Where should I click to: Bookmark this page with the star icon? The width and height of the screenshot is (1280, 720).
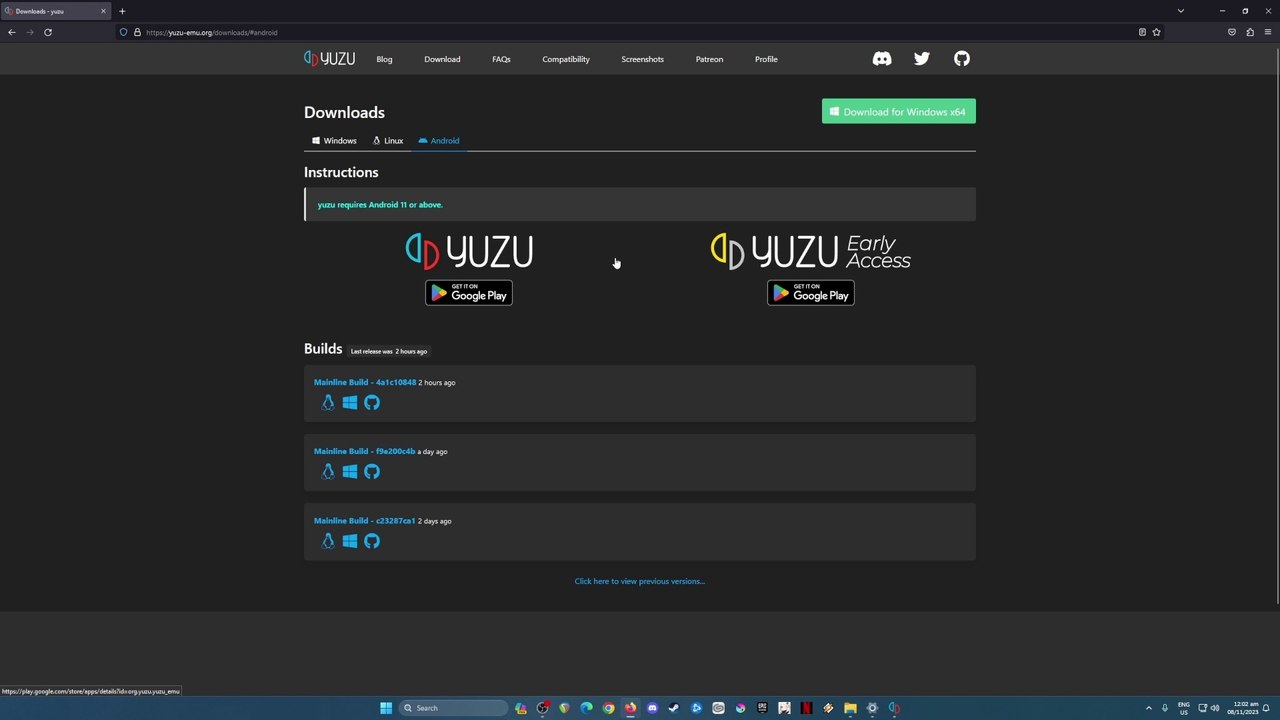pos(1157,32)
